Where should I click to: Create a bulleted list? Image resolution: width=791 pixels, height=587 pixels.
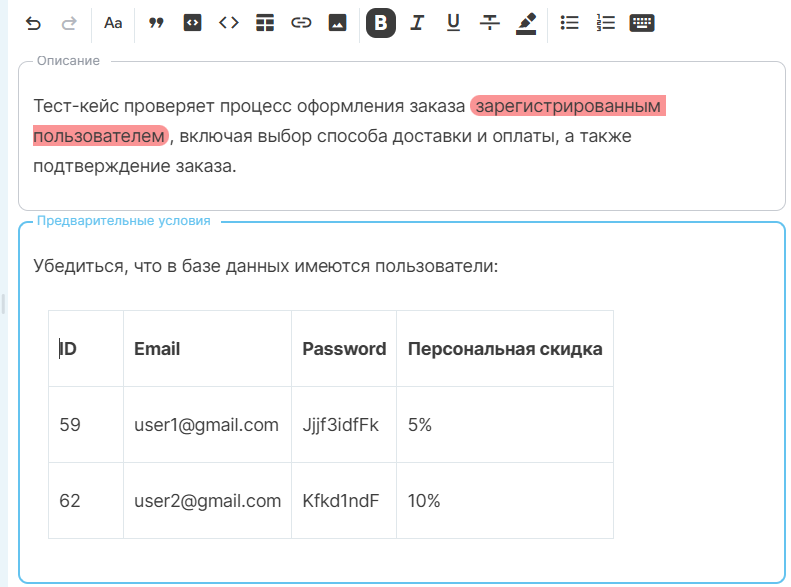point(569,23)
